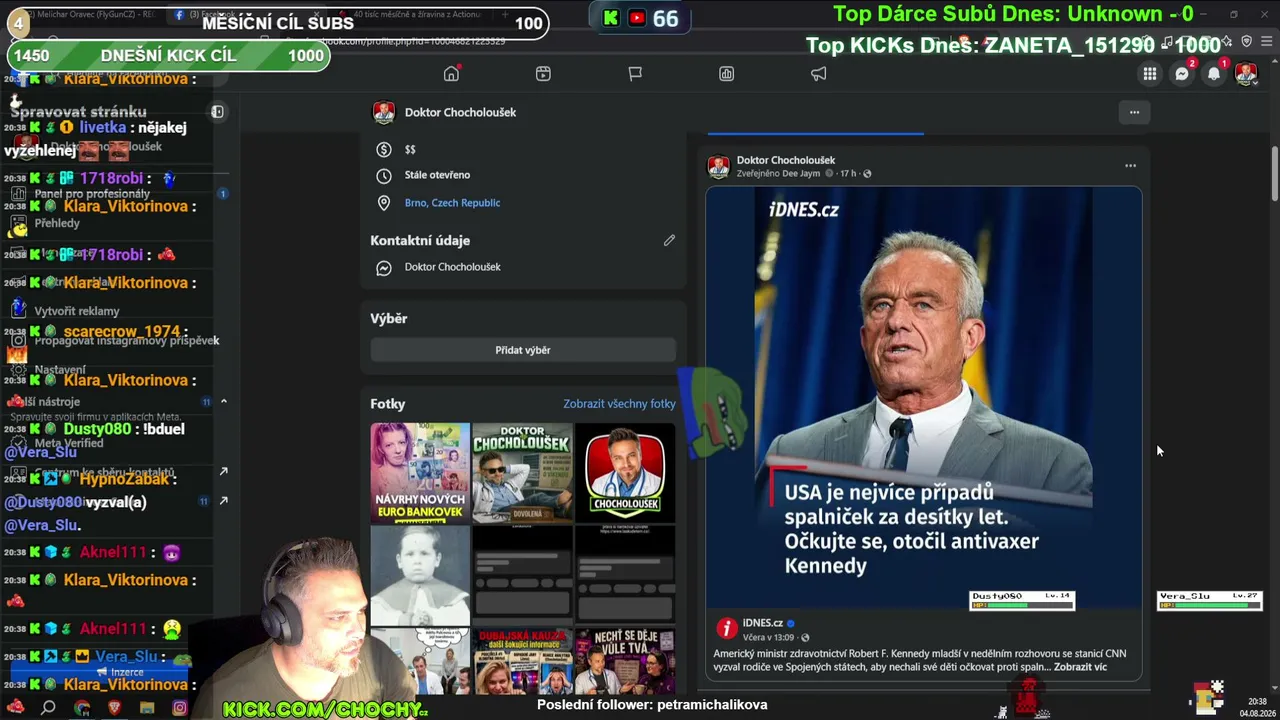Open the iDNES.cz shared post source
Screen dimensions: 1280x720
(762, 623)
